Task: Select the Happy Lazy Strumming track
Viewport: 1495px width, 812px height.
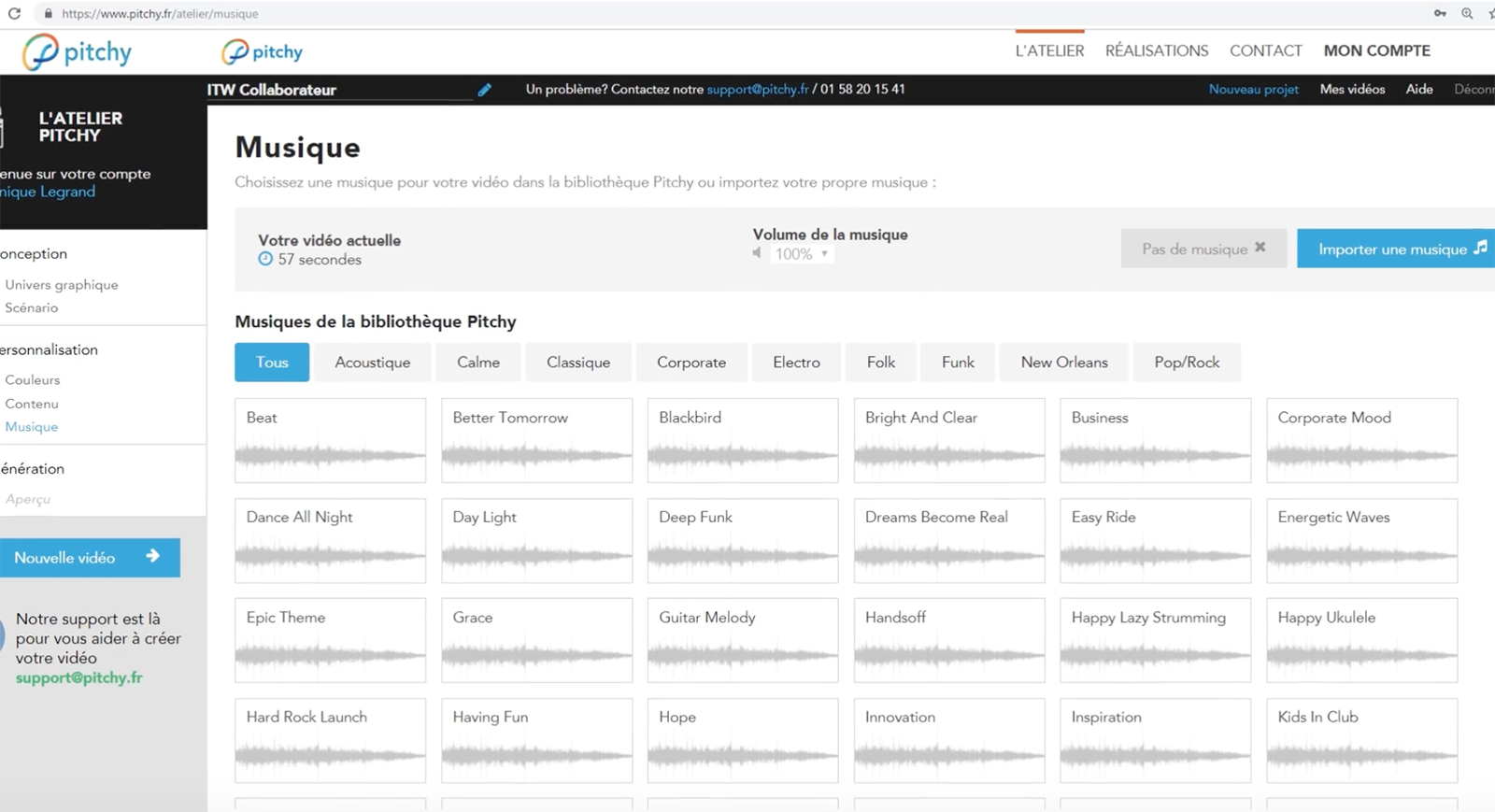Action: (x=1155, y=640)
